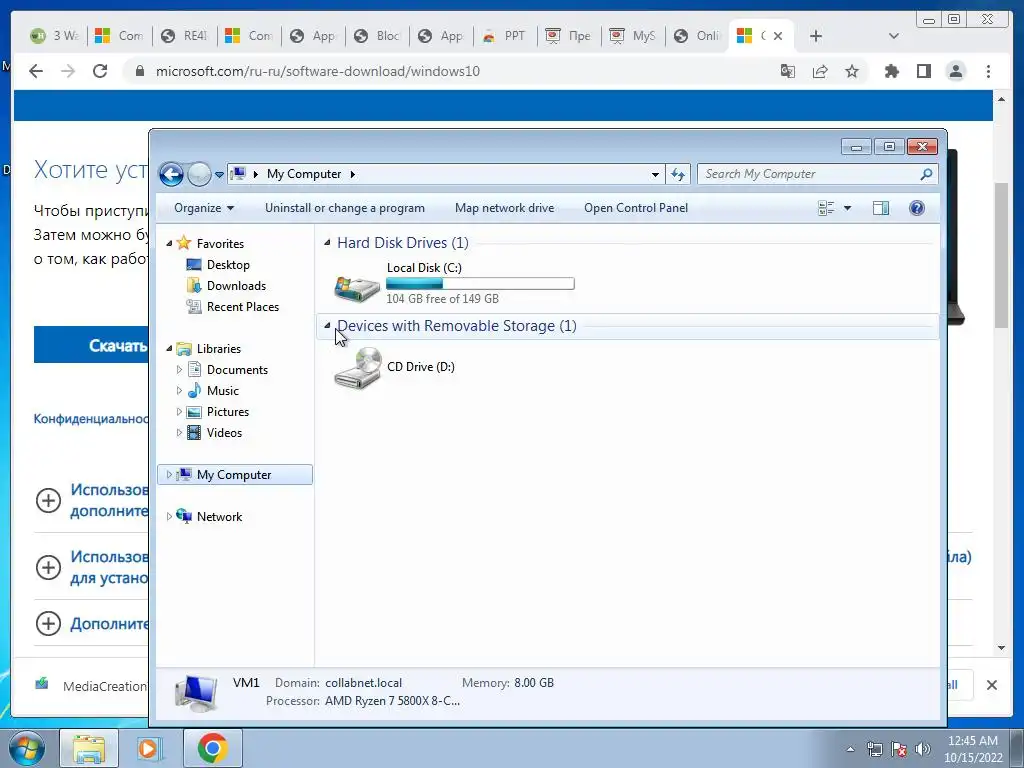This screenshot has width=1024, height=768.
Task: Select the Videos library
Action: pos(224,432)
